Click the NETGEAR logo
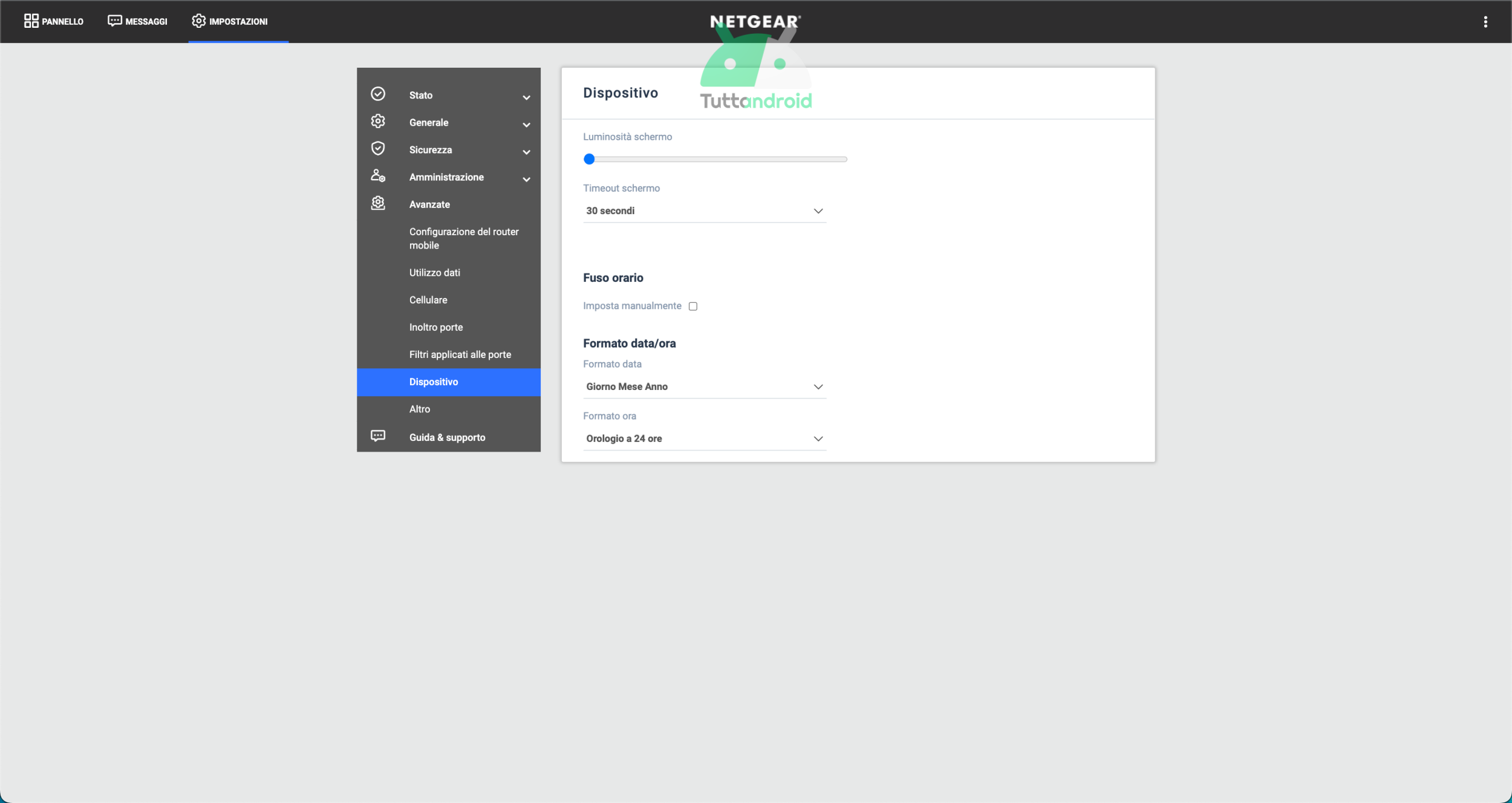Image resolution: width=1512 pixels, height=803 pixels. click(x=755, y=22)
